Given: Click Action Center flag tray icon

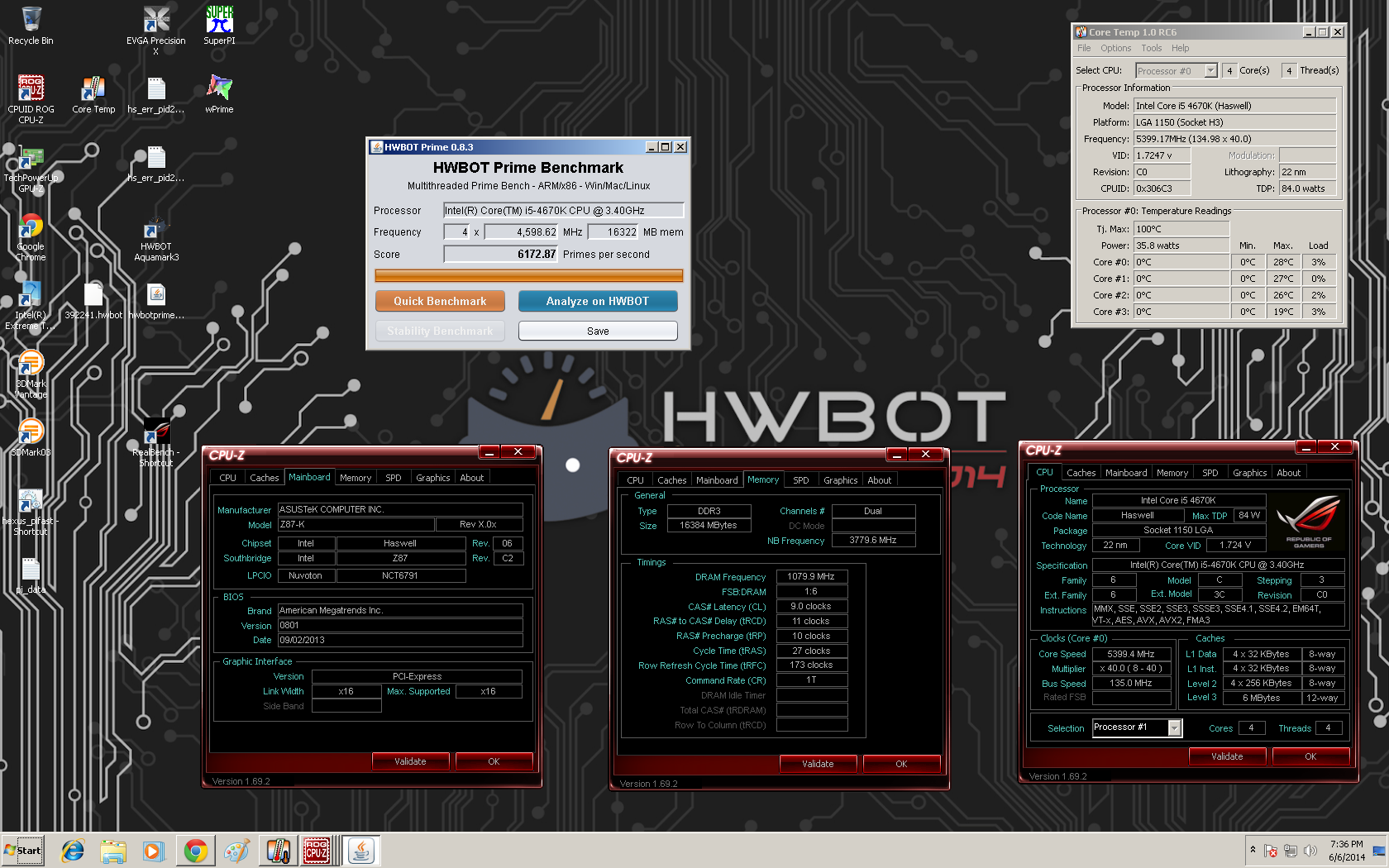Looking at the screenshot, I should click(1271, 851).
